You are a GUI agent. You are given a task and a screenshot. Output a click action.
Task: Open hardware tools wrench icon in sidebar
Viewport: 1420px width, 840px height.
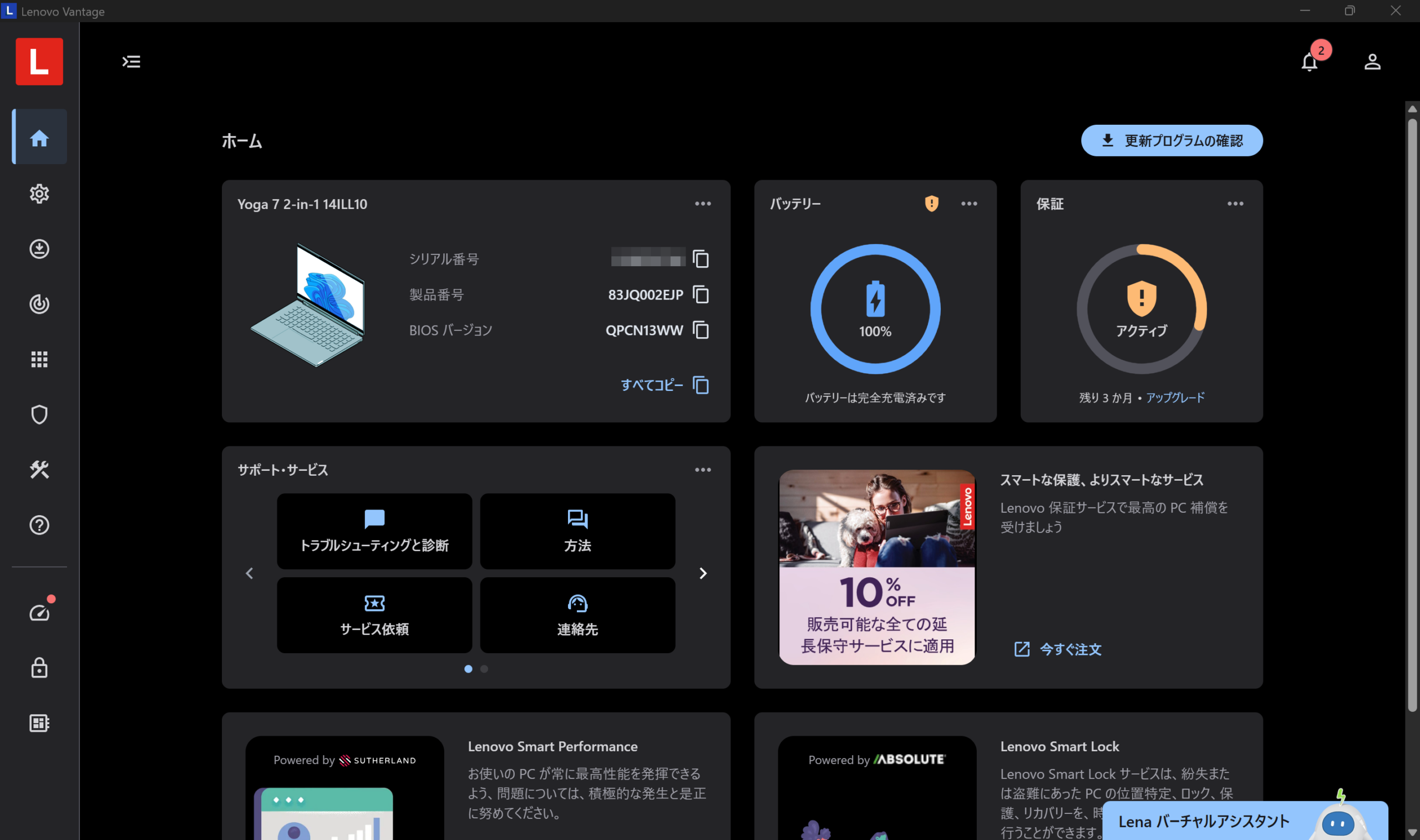pyautogui.click(x=39, y=470)
